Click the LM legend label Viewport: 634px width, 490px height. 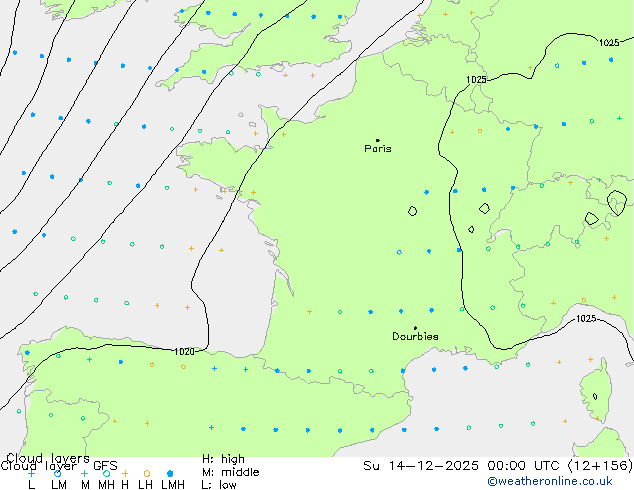(x=59, y=484)
